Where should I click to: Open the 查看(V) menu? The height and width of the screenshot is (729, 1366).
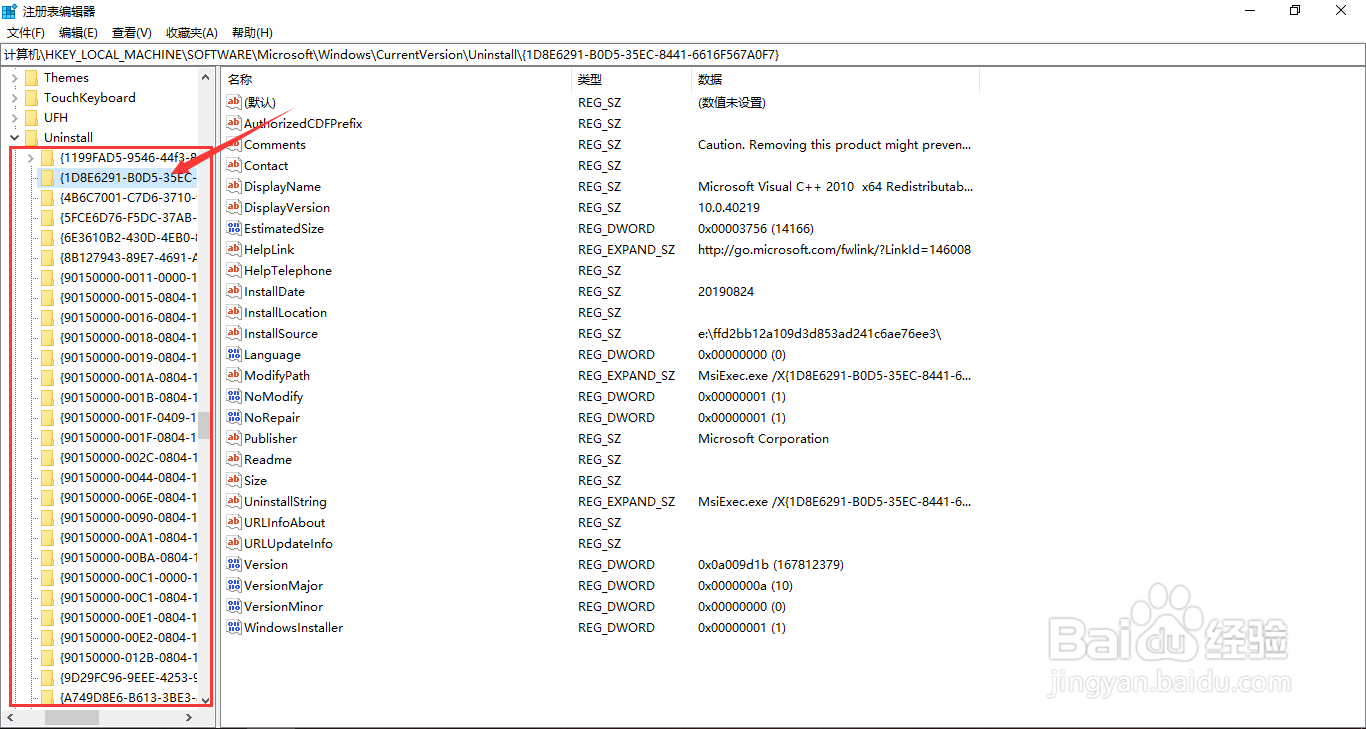(132, 33)
